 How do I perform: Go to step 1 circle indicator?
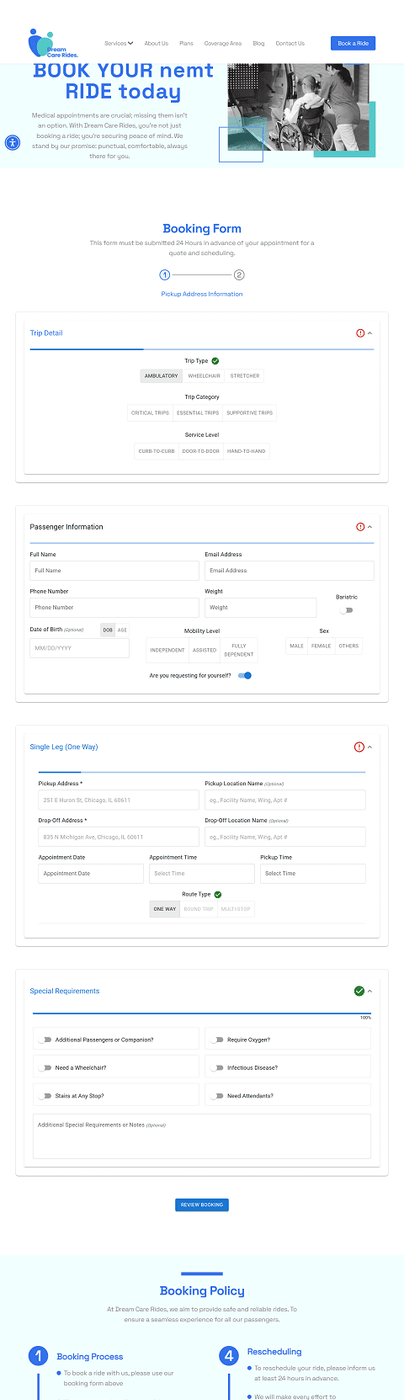[x=165, y=275]
